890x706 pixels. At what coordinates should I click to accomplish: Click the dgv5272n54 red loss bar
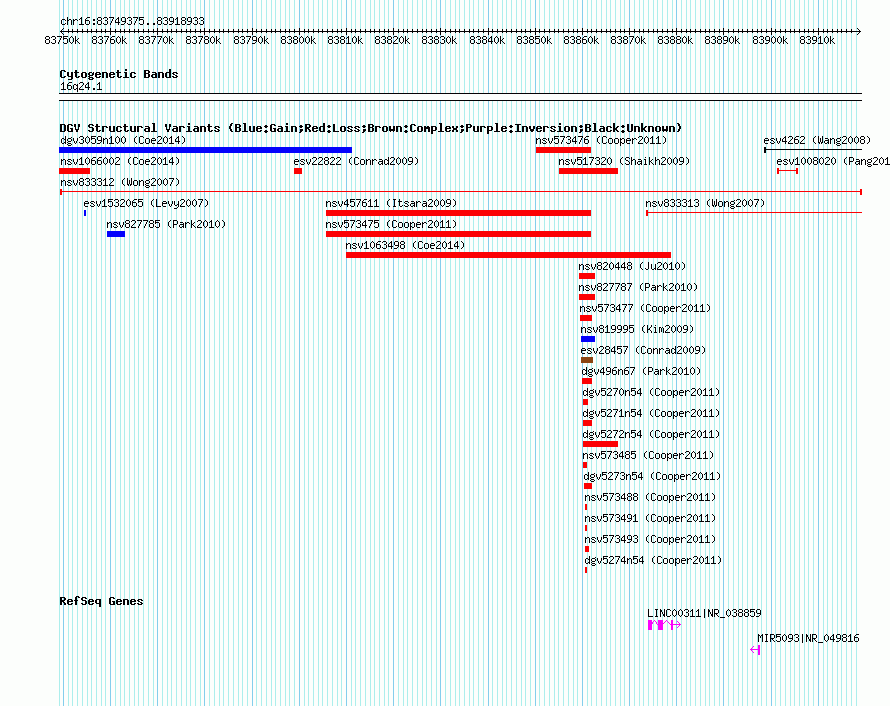[600, 444]
